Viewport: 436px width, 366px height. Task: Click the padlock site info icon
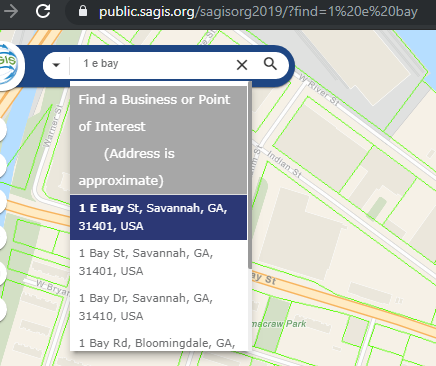point(83,11)
